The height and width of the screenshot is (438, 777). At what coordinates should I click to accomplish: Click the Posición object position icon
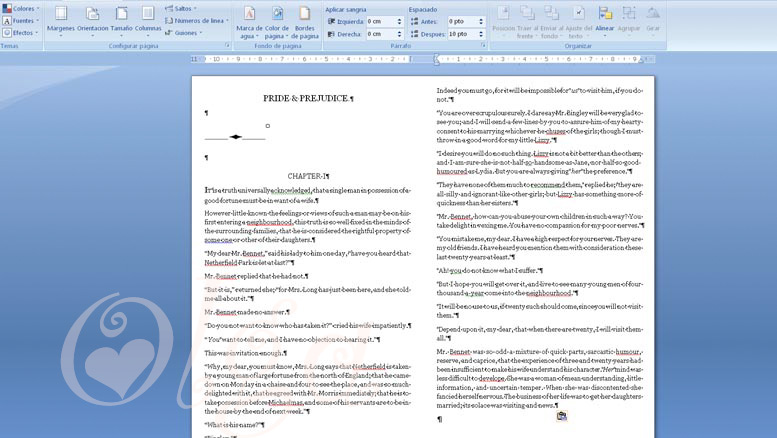point(503,14)
